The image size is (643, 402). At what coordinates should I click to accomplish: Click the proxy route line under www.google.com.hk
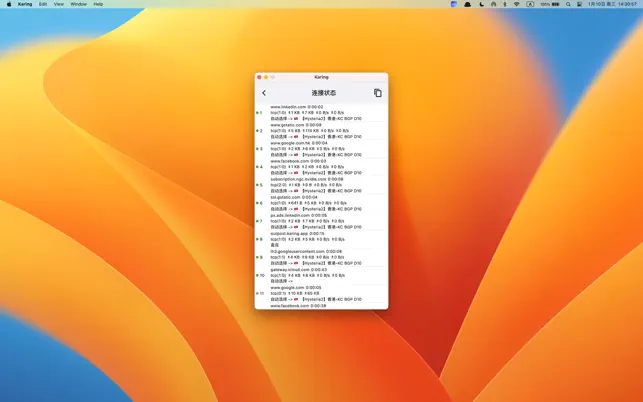316,155
